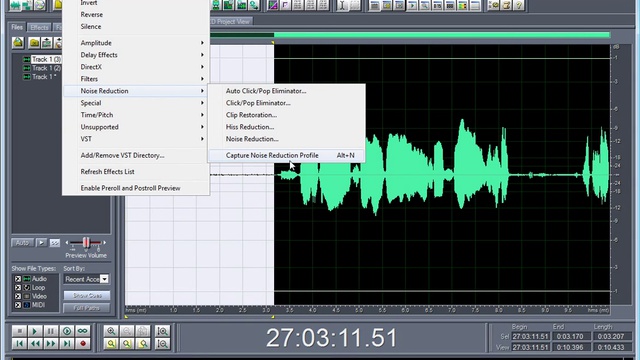Start recording with the red Record button
The height and width of the screenshot is (360, 640).
click(x=83, y=344)
